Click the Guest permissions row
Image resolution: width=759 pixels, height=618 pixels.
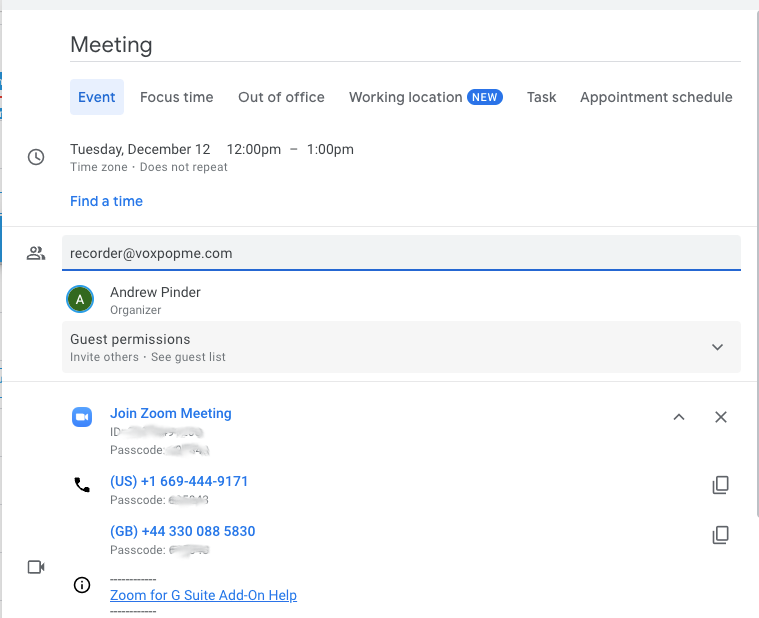401,347
